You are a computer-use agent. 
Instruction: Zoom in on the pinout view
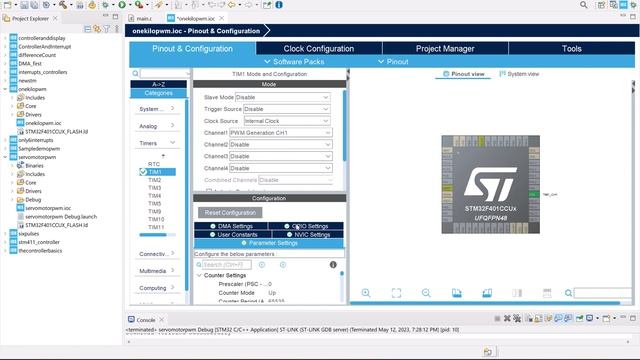tap(366, 293)
